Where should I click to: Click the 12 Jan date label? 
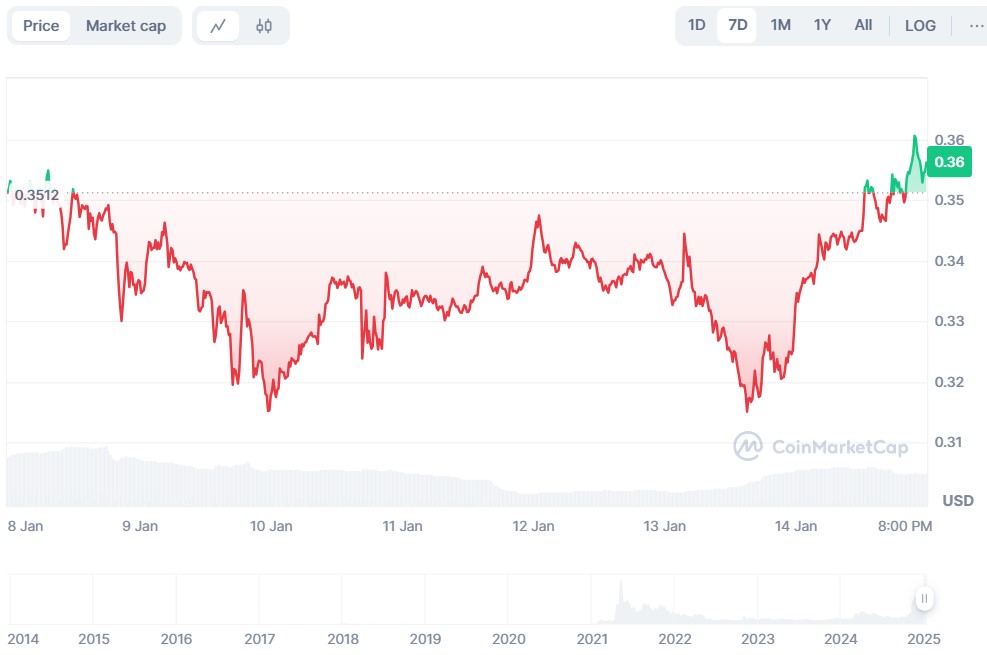[x=533, y=526]
